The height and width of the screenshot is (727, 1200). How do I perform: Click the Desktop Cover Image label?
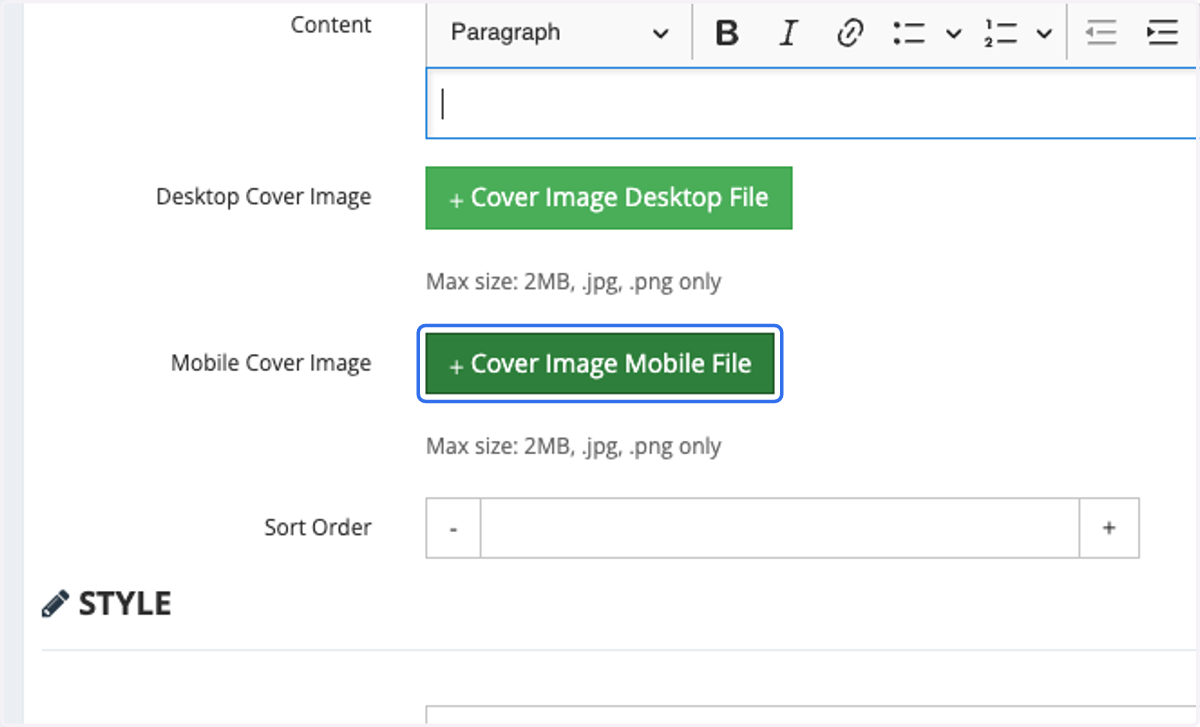click(263, 197)
